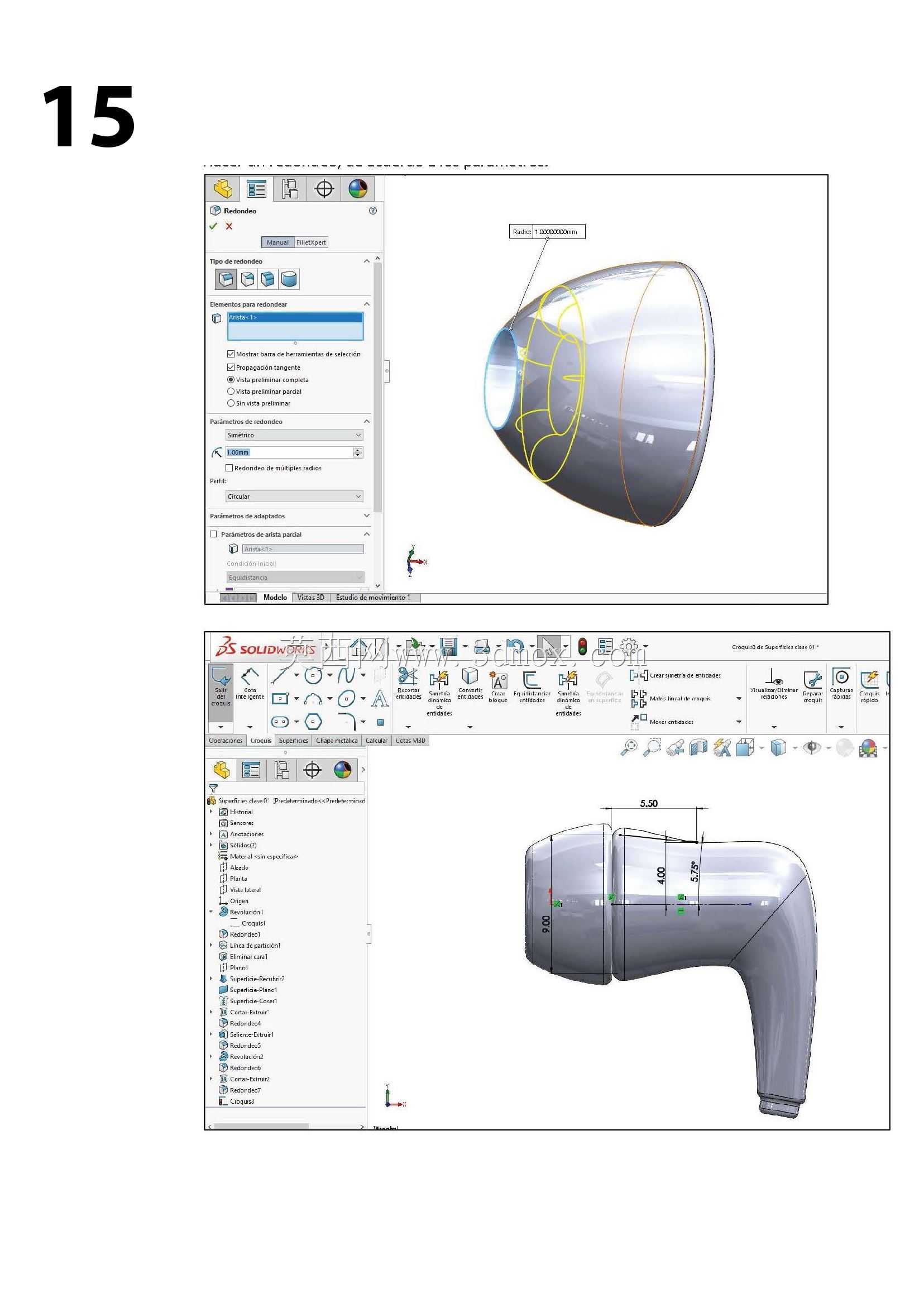Click the zoom to fit magnifier icon
Screen dimensions: 924x1307
point(629,747)
